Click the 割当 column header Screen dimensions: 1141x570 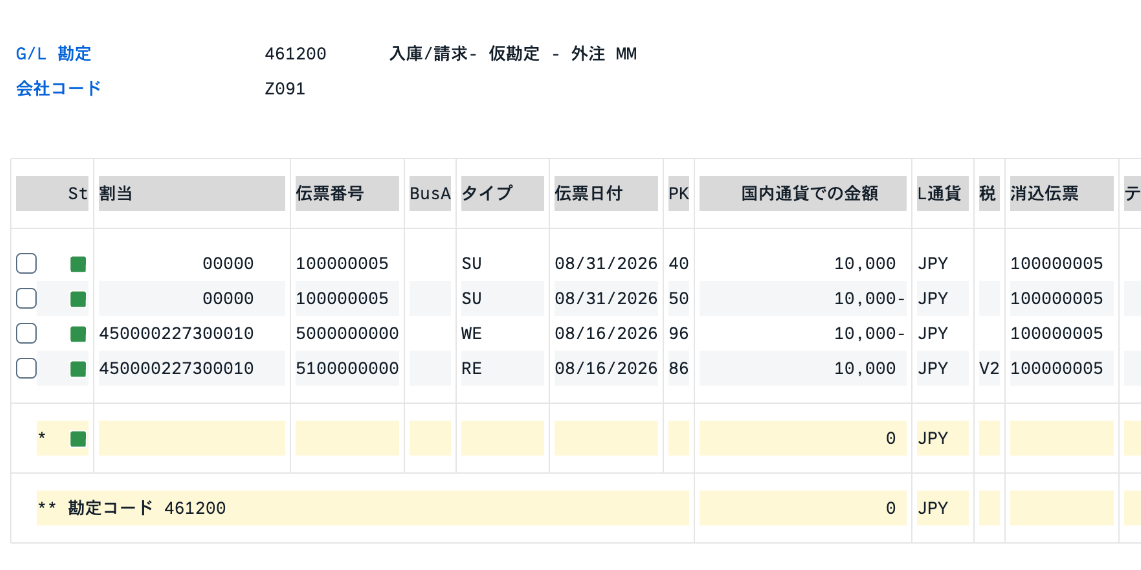tap(191, 194)
